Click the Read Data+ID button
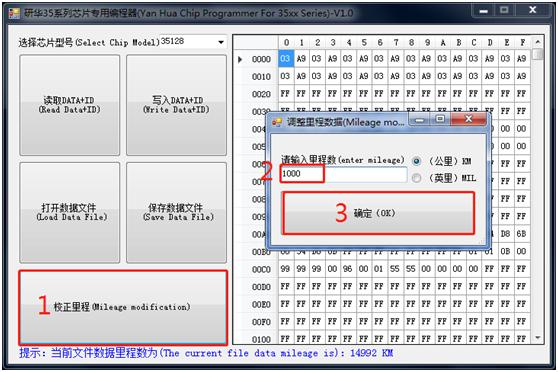 coord(70,105)
